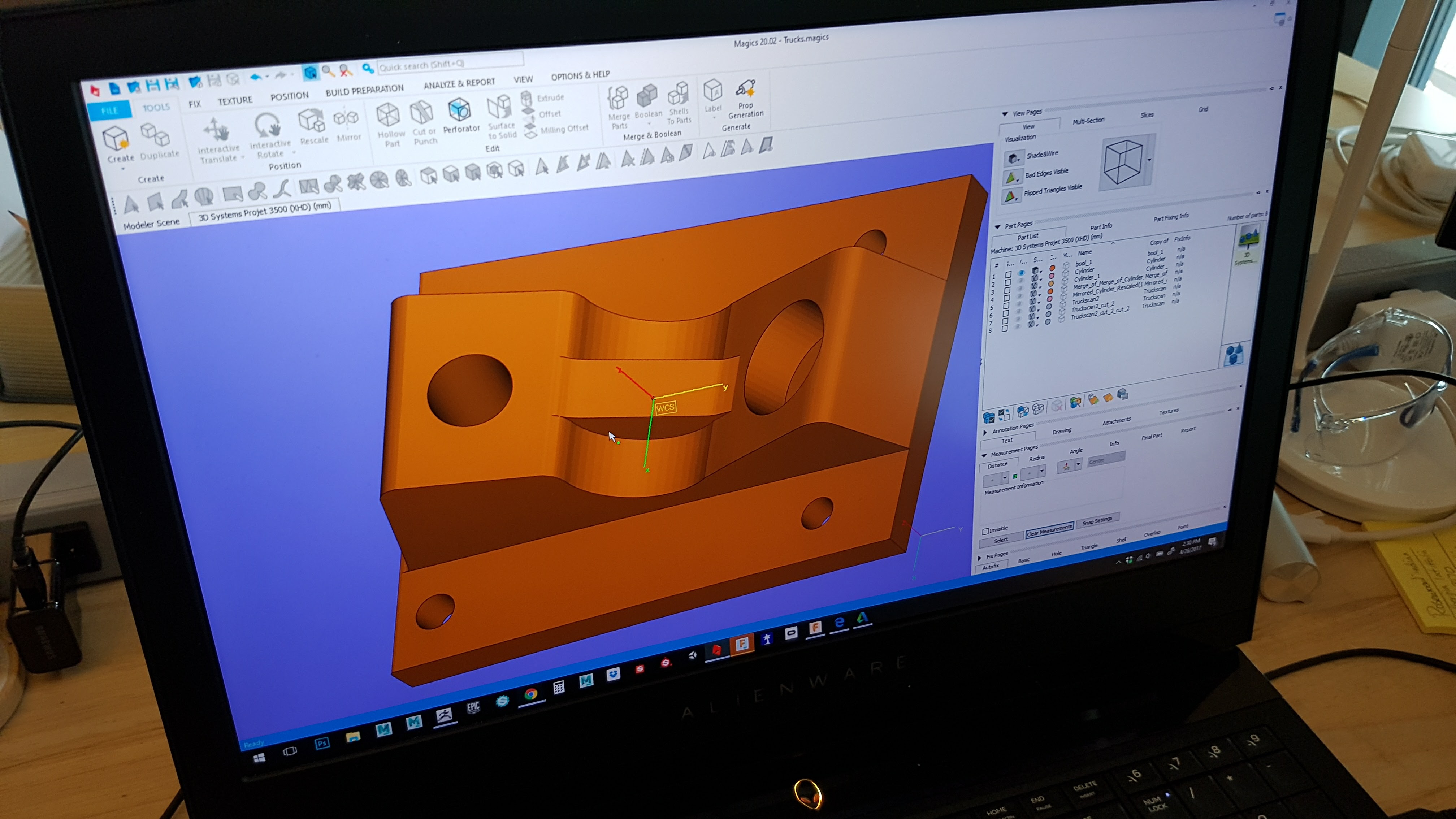
Task: Click the red Magics logo icon
Action: click(x=95, y=91)
